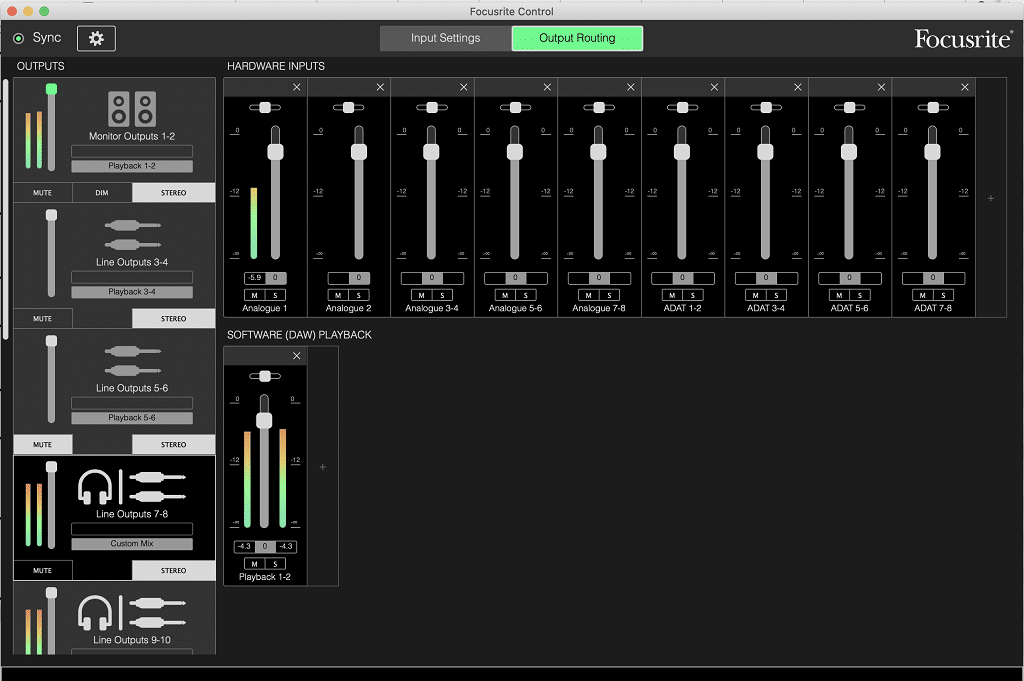Click the Analogue 1 pan slider knob

tap(265, 108)
